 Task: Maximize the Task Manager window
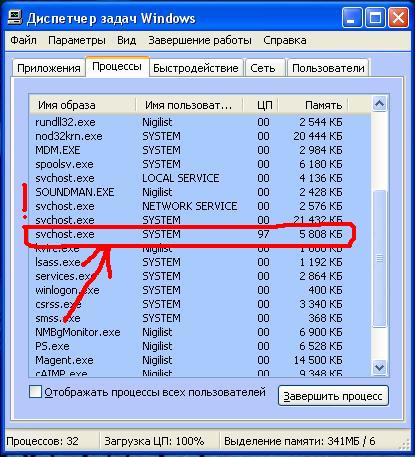[x=375, y=18]
